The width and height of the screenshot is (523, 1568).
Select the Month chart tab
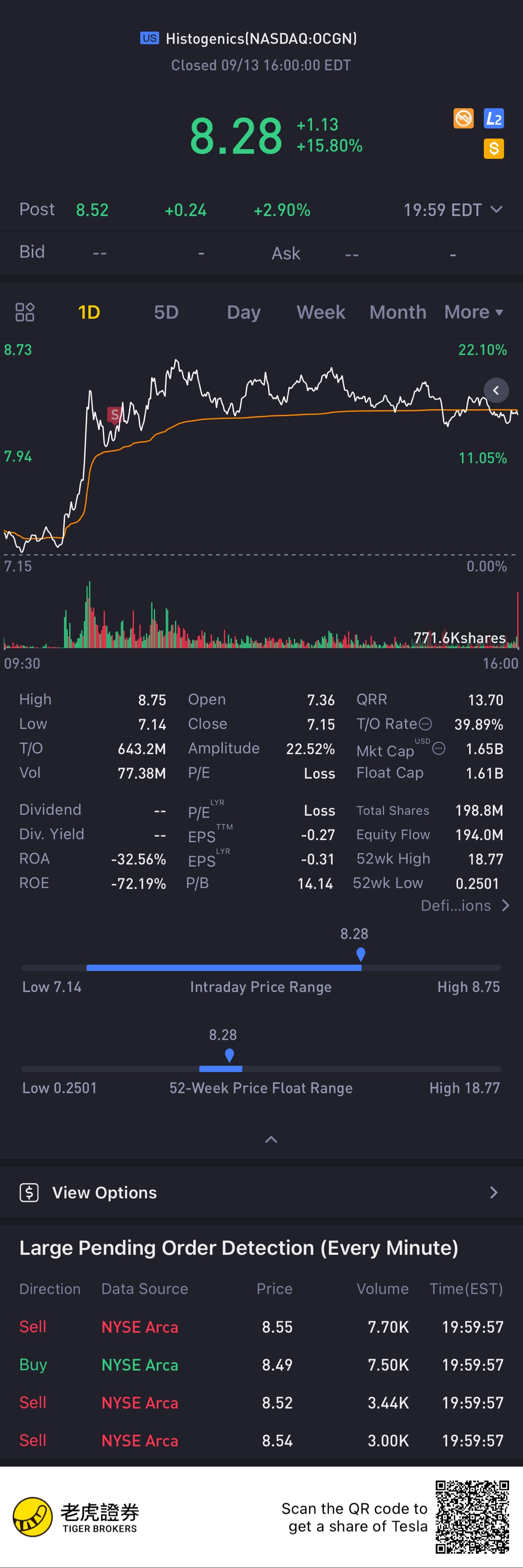point(397,312)
